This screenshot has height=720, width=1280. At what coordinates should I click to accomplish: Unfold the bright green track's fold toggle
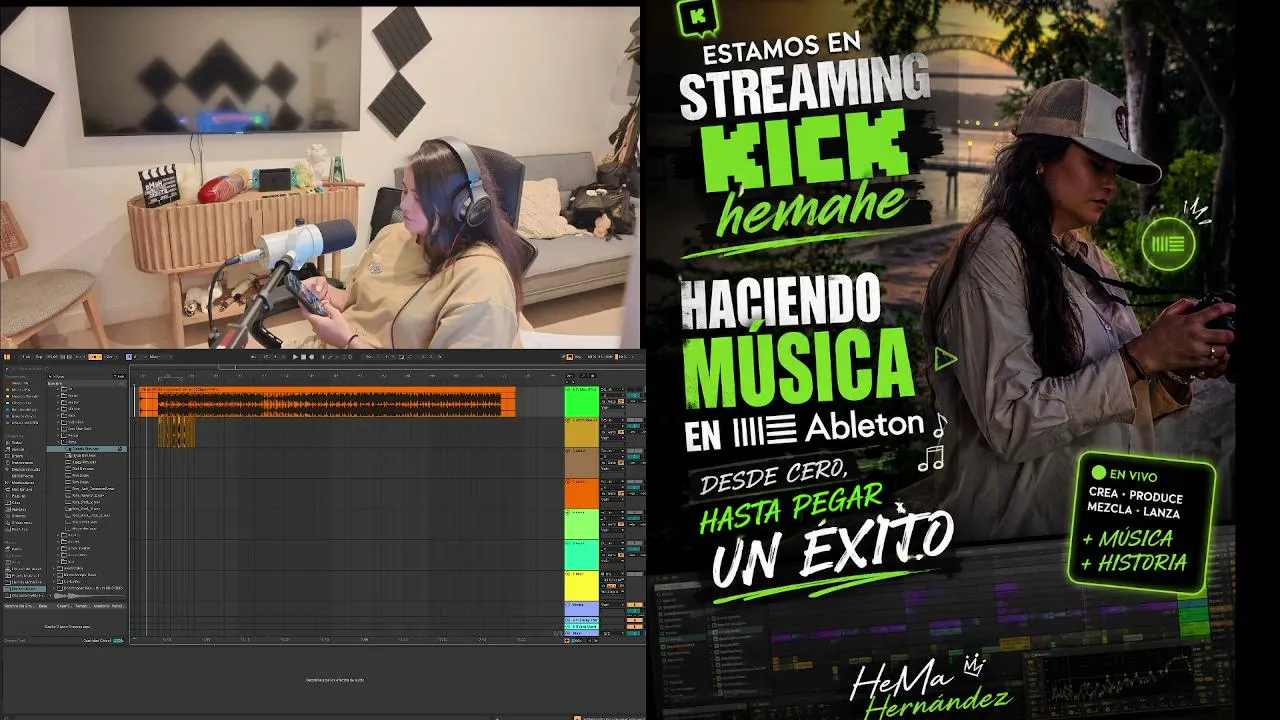[x=569, y=390]
